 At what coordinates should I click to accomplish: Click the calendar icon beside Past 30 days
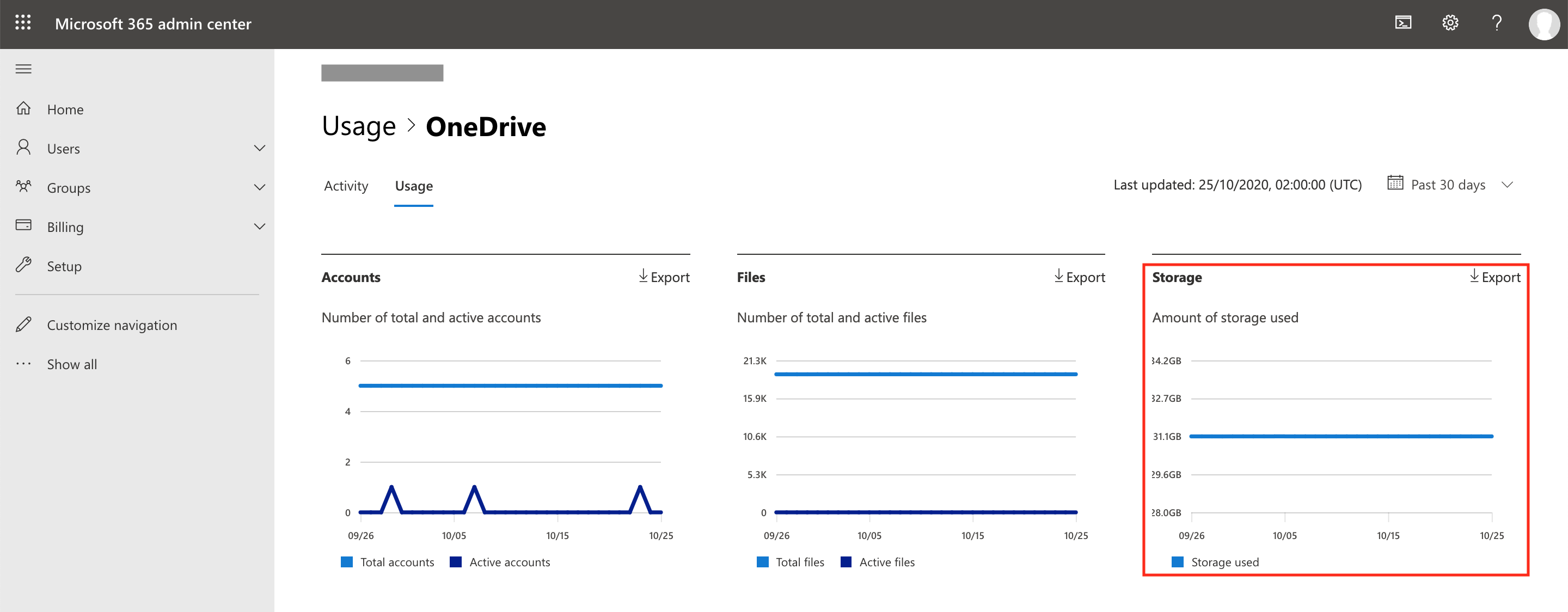pos(1395,183)
